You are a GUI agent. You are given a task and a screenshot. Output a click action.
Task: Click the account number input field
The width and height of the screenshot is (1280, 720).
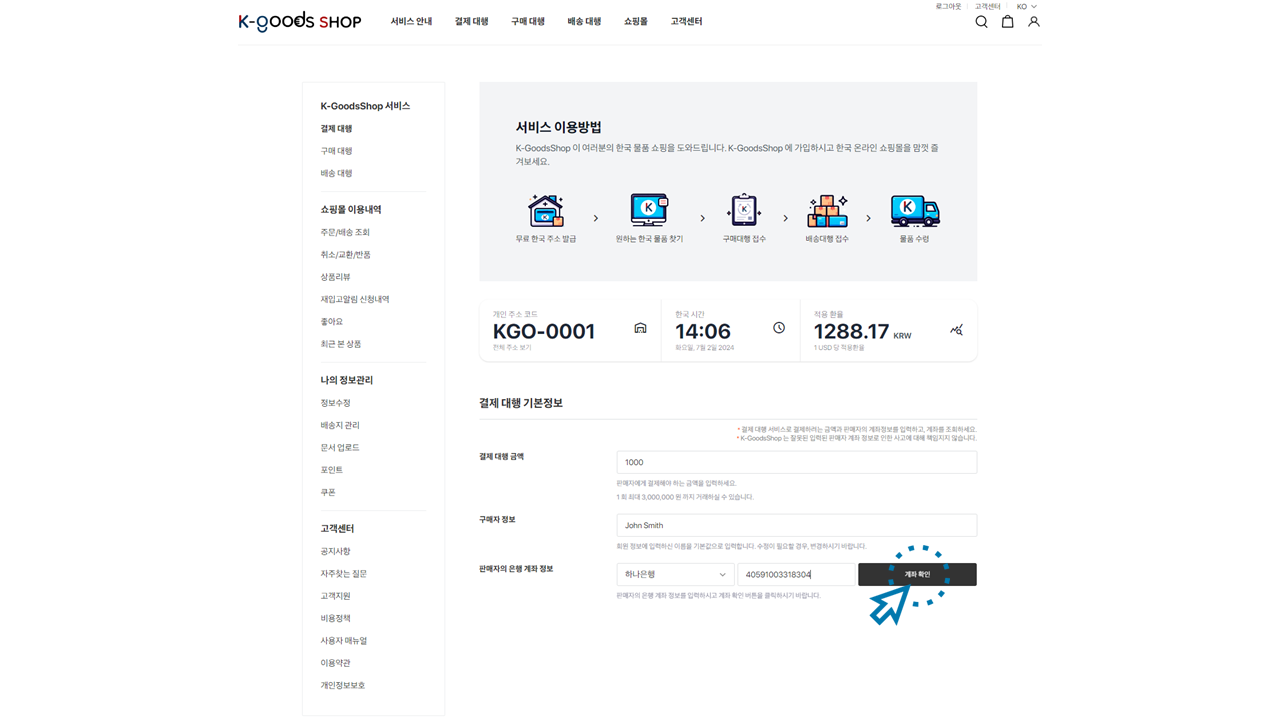pyautogui.click(x=796, y=575)
